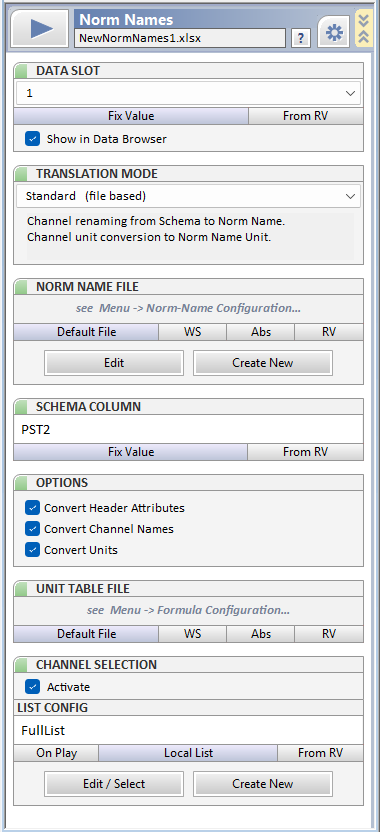
Task: Run the Norm Names play button
Action: coord(40,28)
